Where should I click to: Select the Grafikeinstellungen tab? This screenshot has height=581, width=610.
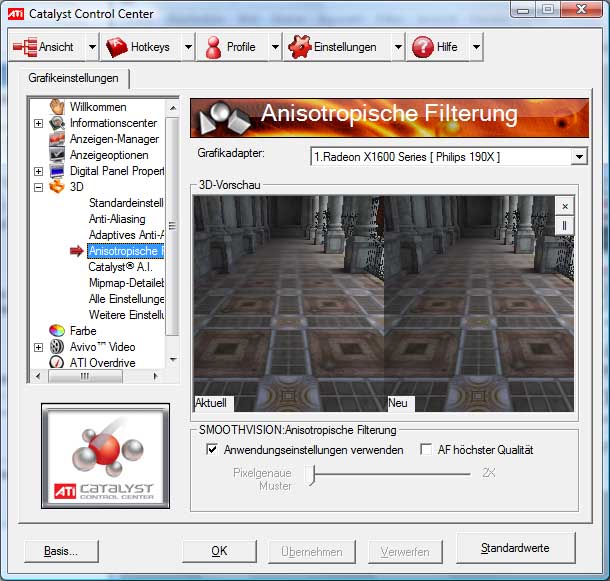coord(73,78)
